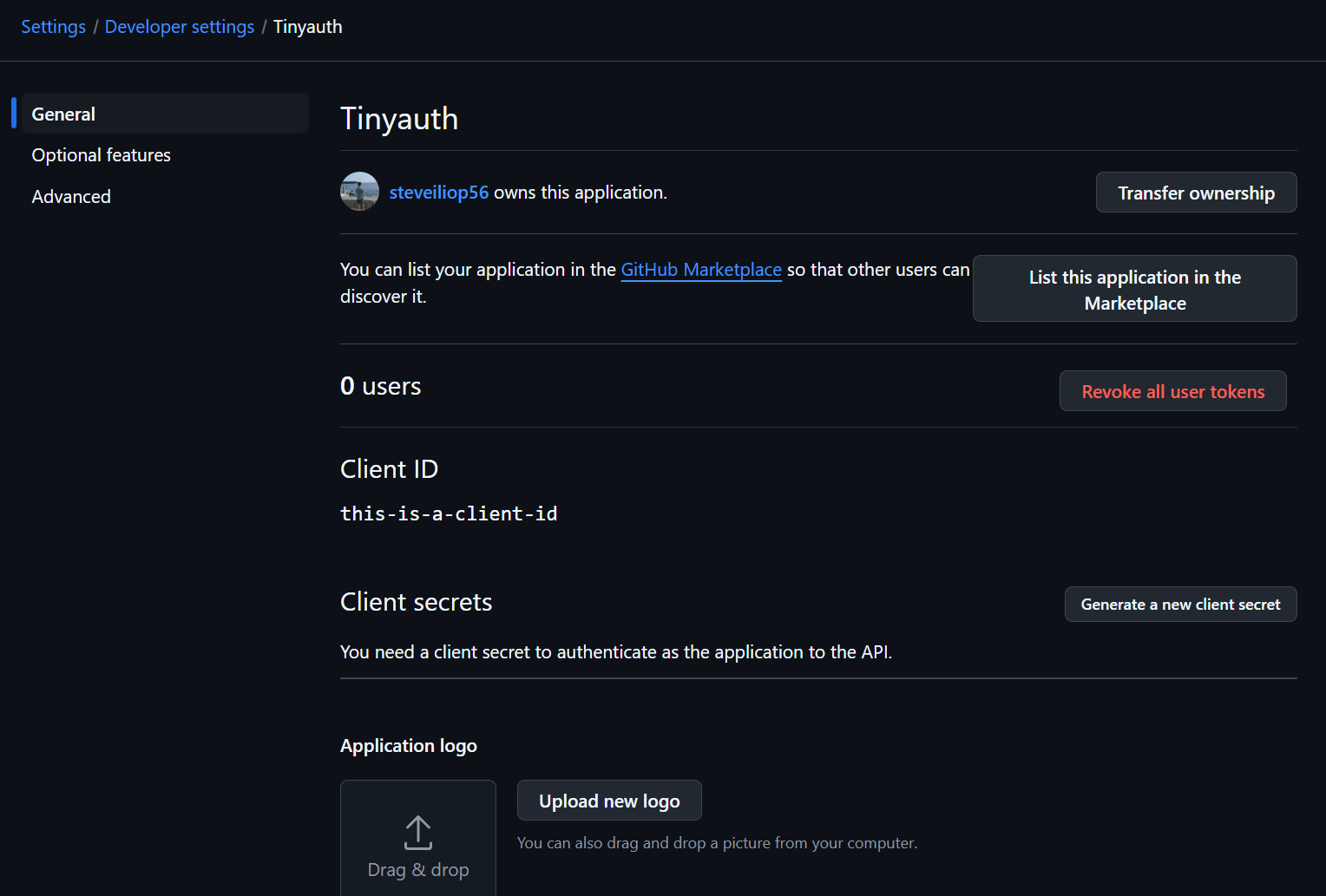The image size is (1326, 896).
Task: Navigate to Advanced settings section
Action: [70, 196]
